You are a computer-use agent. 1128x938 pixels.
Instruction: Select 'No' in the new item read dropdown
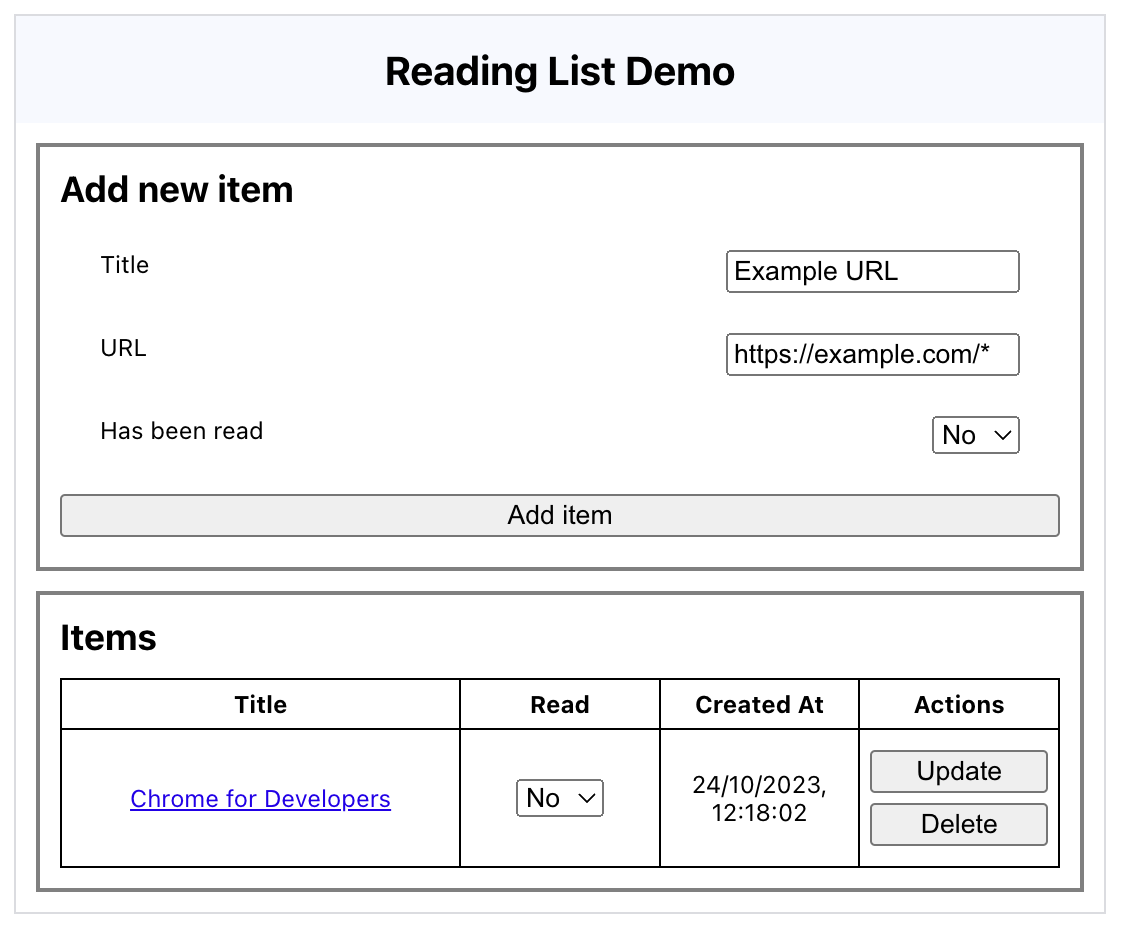974,435
